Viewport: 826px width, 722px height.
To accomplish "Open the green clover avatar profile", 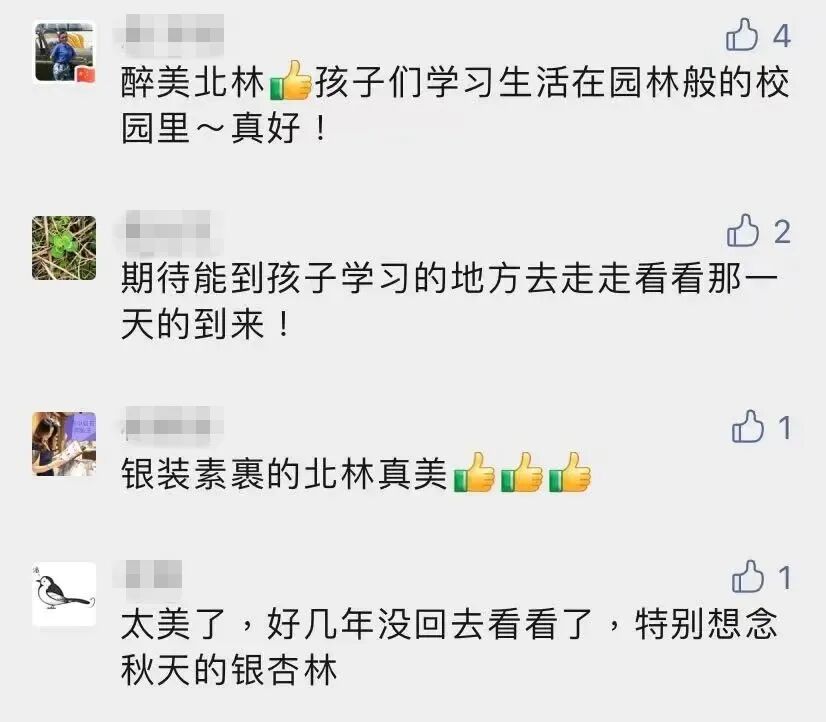I will (x=64, y=248).
